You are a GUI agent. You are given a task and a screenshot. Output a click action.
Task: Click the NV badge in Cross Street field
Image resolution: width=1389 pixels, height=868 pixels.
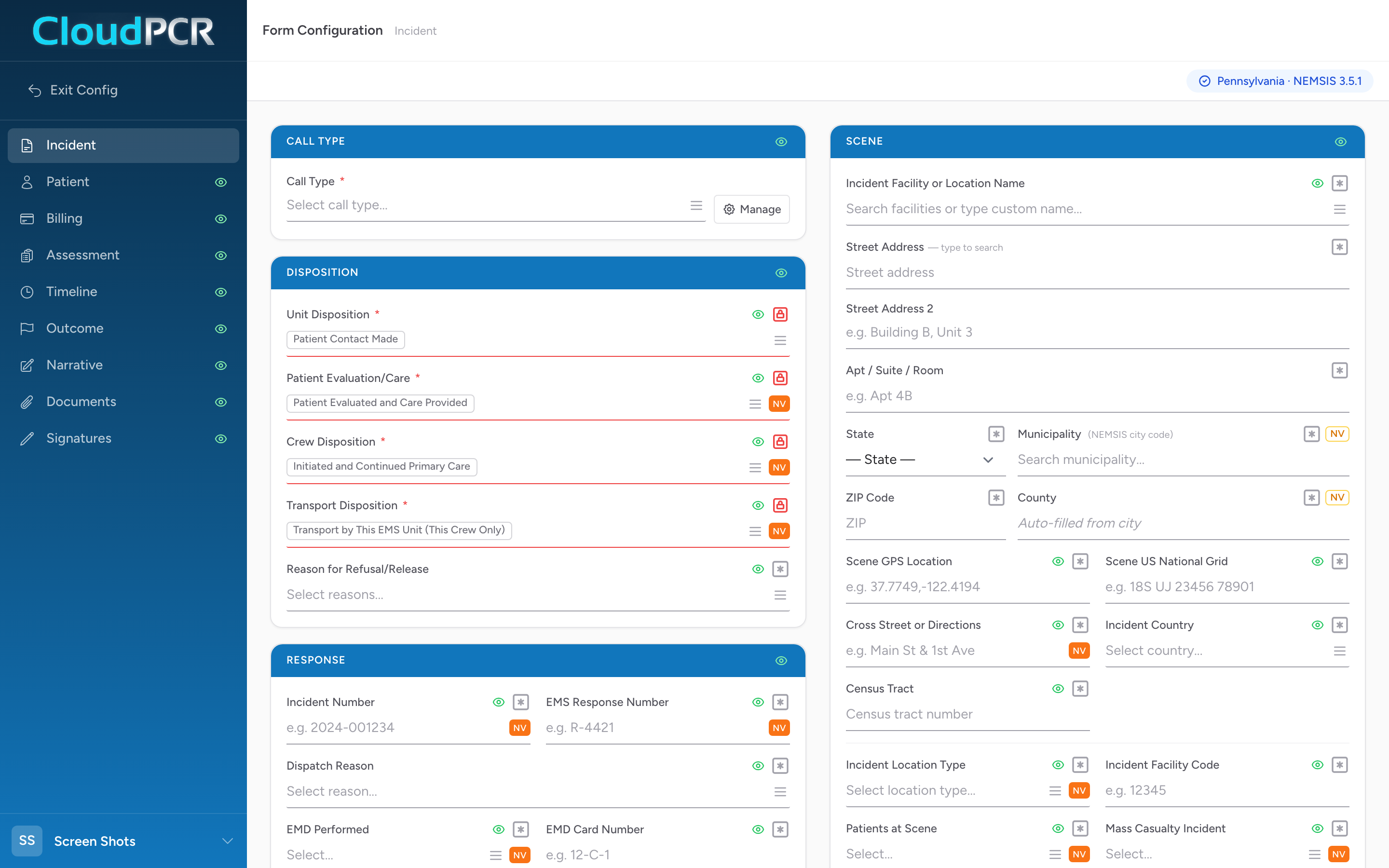1079,651
